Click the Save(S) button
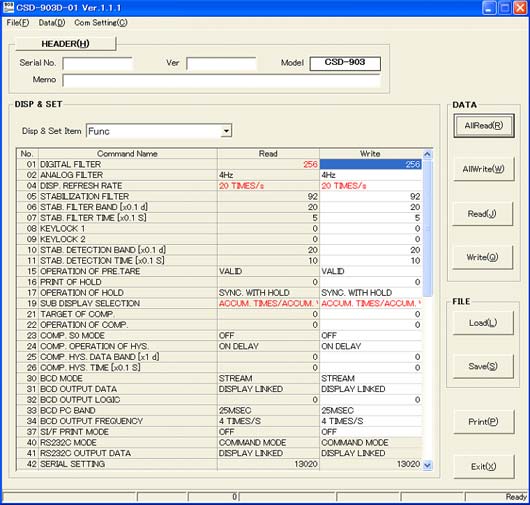Image resolution: width=530 pixels, height=505 pixels. click(483, 366)
